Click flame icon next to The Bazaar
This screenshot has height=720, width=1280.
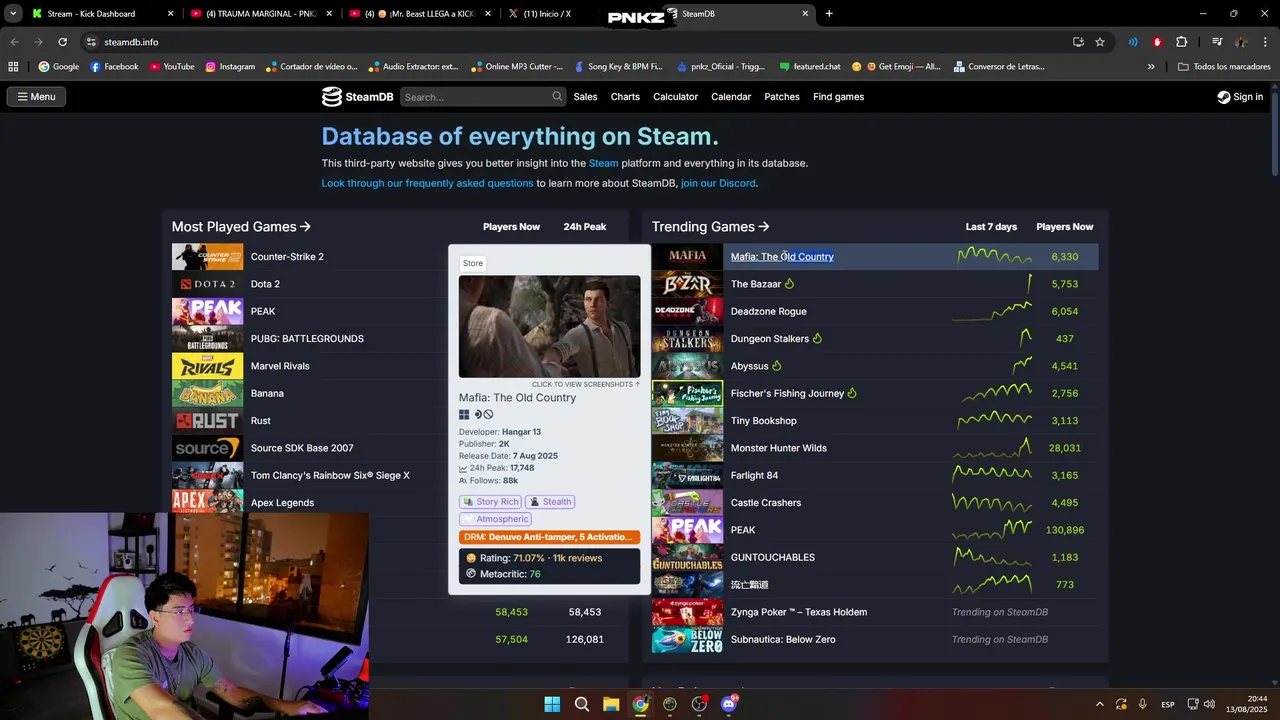pyautogui.click(x=789, y=284)
